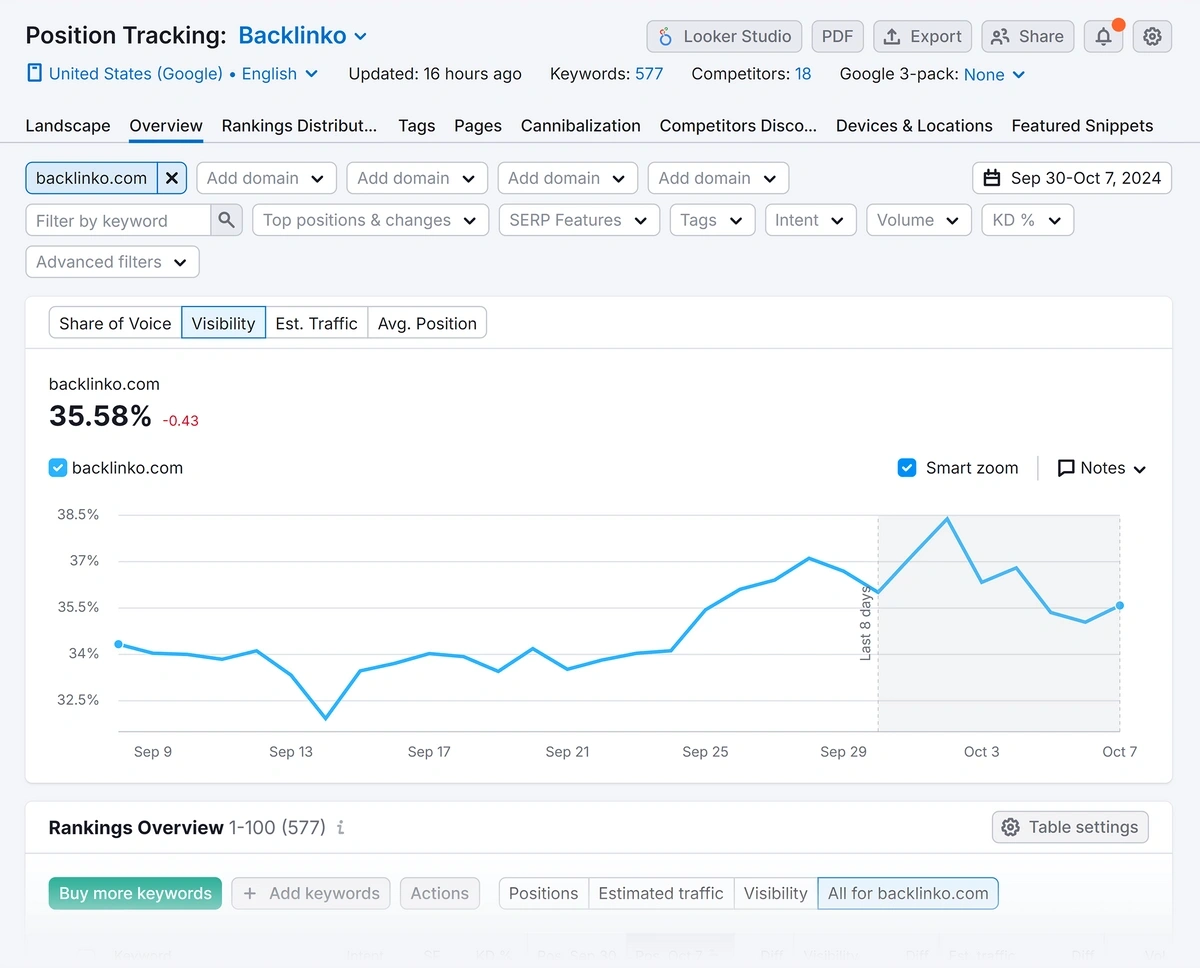This screenshot has width=1200, height=968.
Task: Open the Rankings Distribution tab
Action: tap(299, 126)
